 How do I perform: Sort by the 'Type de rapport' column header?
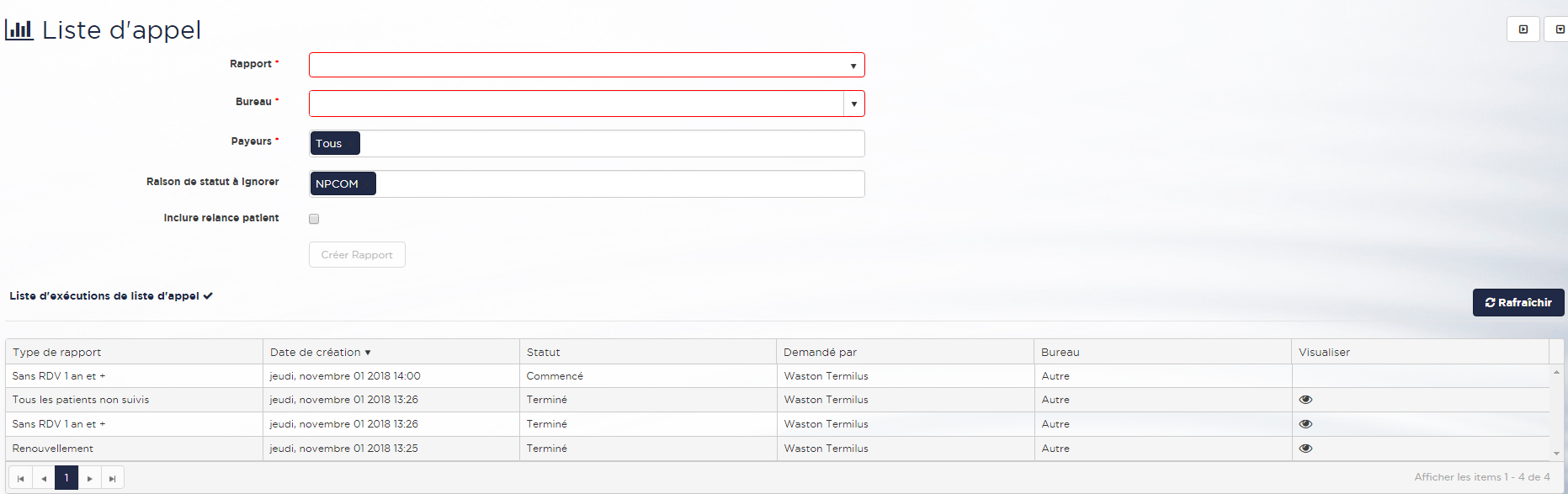pos(57,352)
